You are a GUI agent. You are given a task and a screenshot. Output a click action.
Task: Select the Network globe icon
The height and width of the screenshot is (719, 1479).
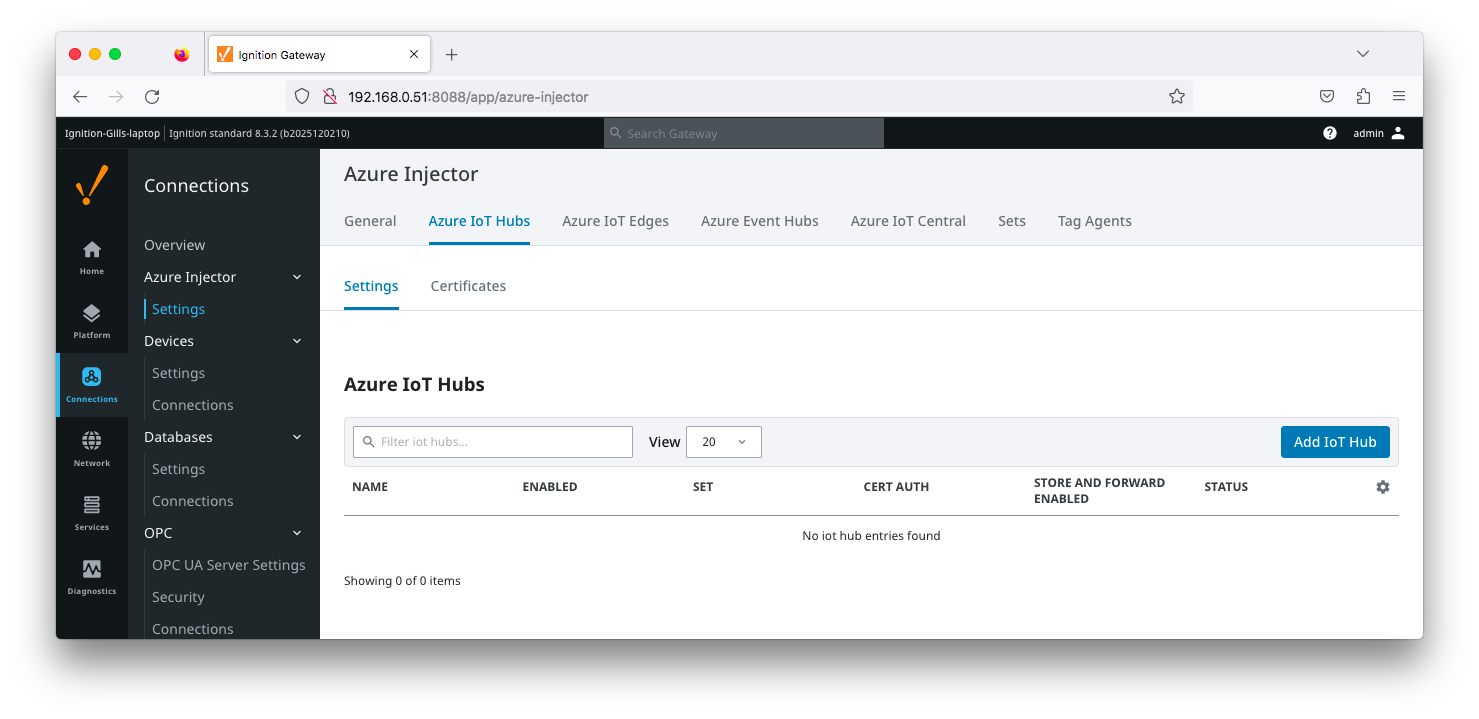[x=91, y=447]
